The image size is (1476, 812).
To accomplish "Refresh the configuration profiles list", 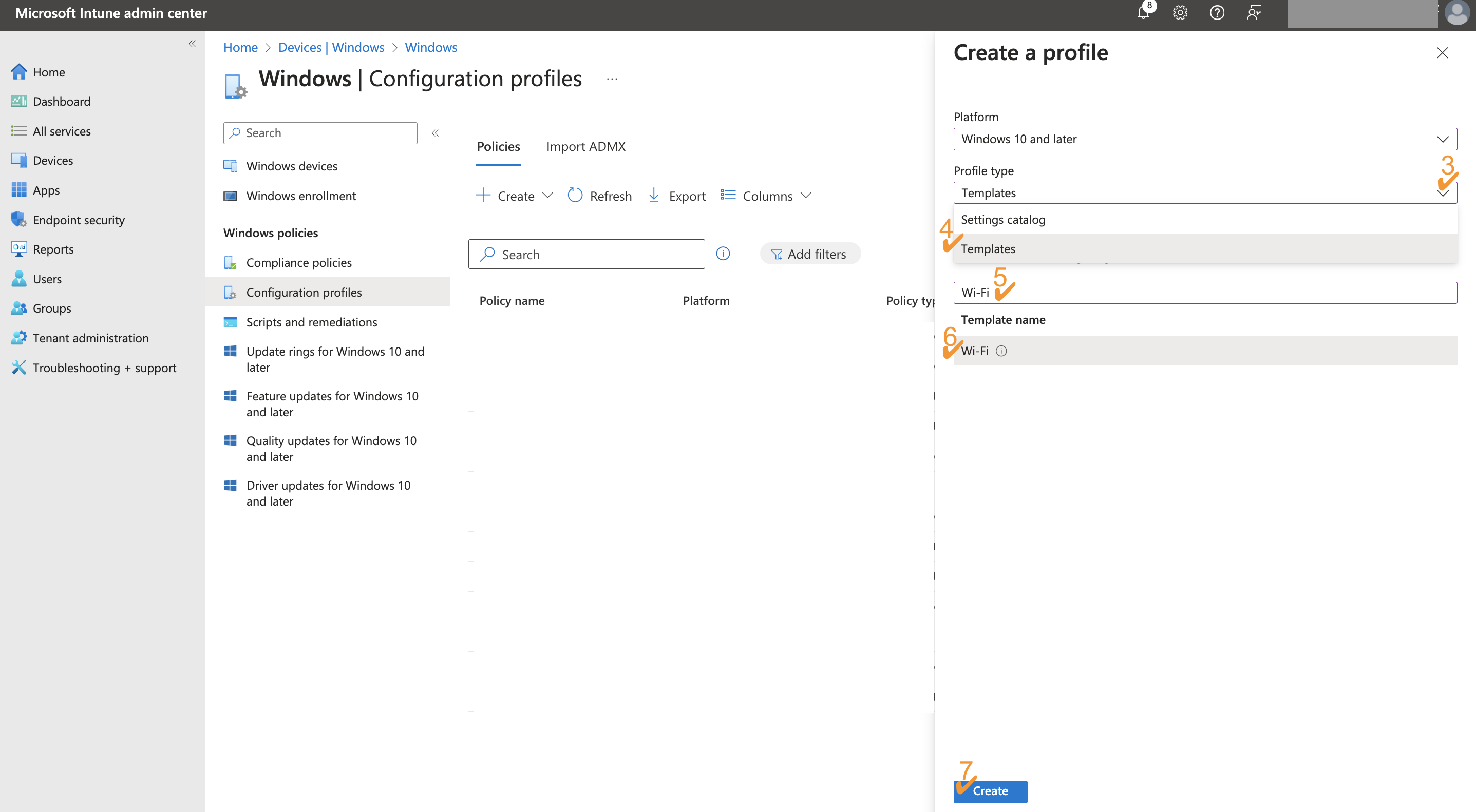I will pyautogui.click(x=599, y=195).
